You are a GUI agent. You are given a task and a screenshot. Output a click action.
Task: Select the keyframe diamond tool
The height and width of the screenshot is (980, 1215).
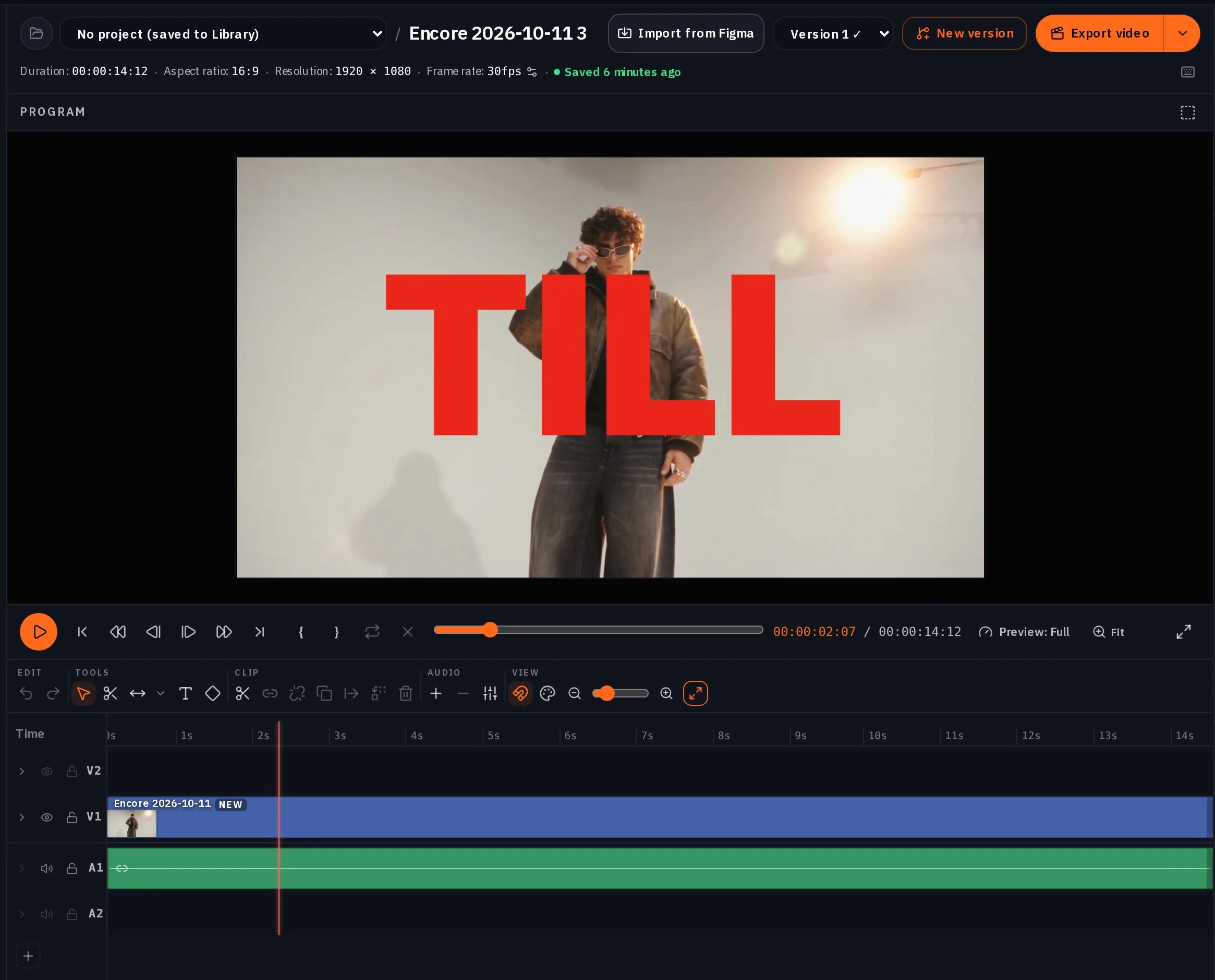pos(212,693)
